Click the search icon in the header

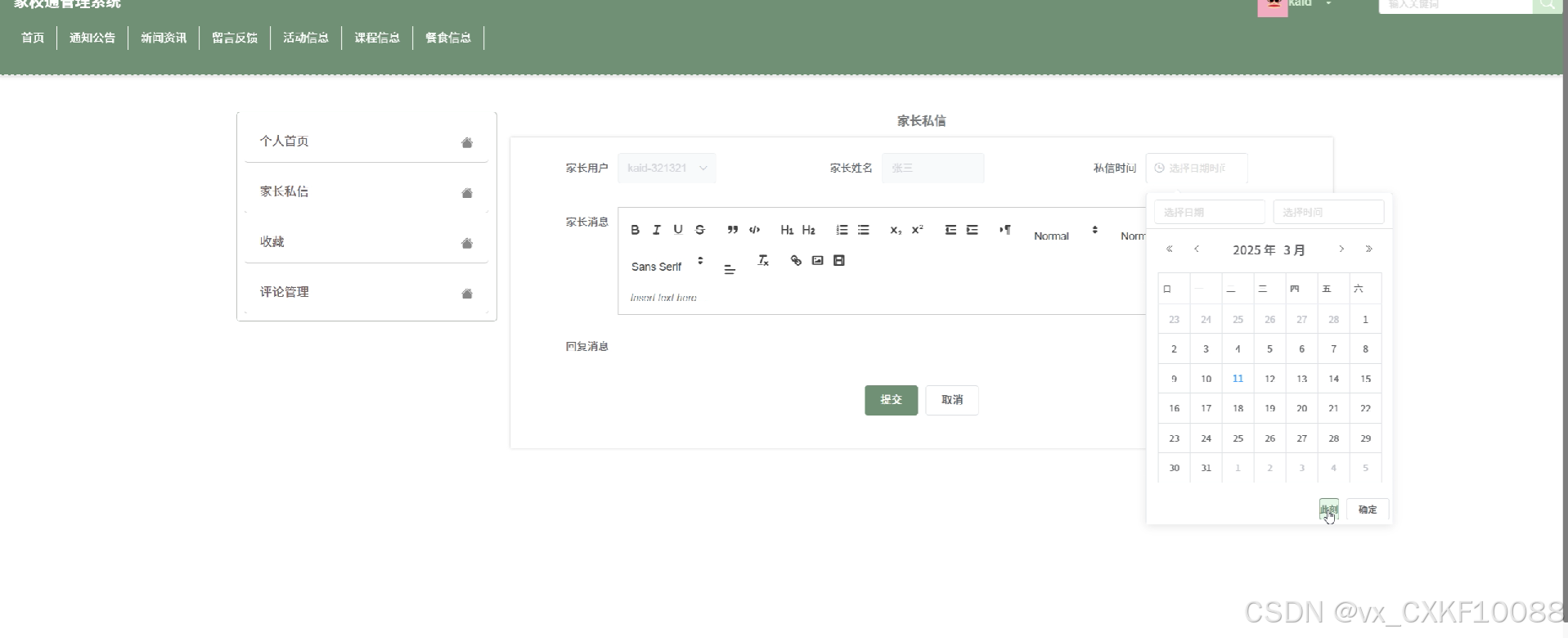click(x=1548, y=5)
